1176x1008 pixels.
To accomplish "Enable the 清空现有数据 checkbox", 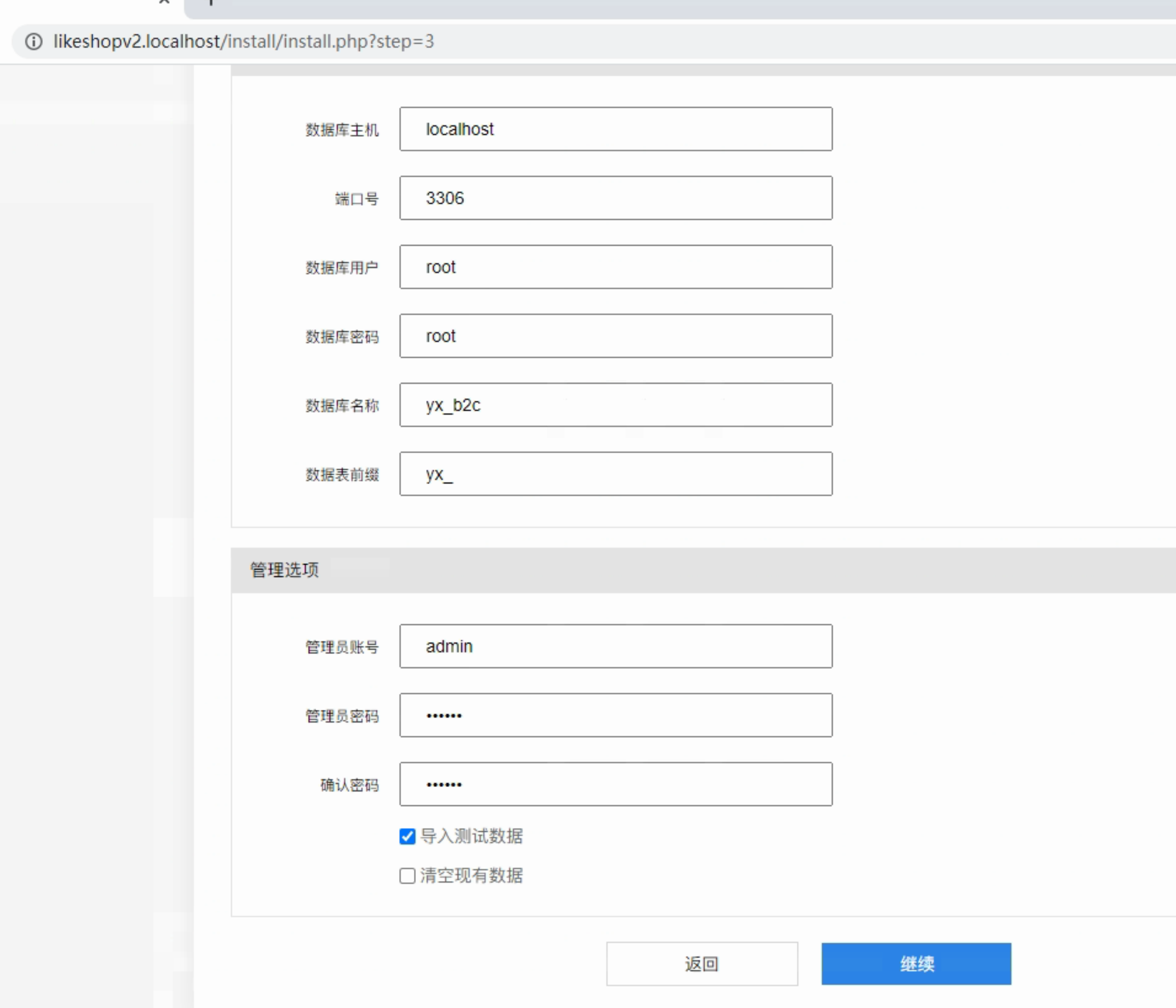I will click(408, 876).
